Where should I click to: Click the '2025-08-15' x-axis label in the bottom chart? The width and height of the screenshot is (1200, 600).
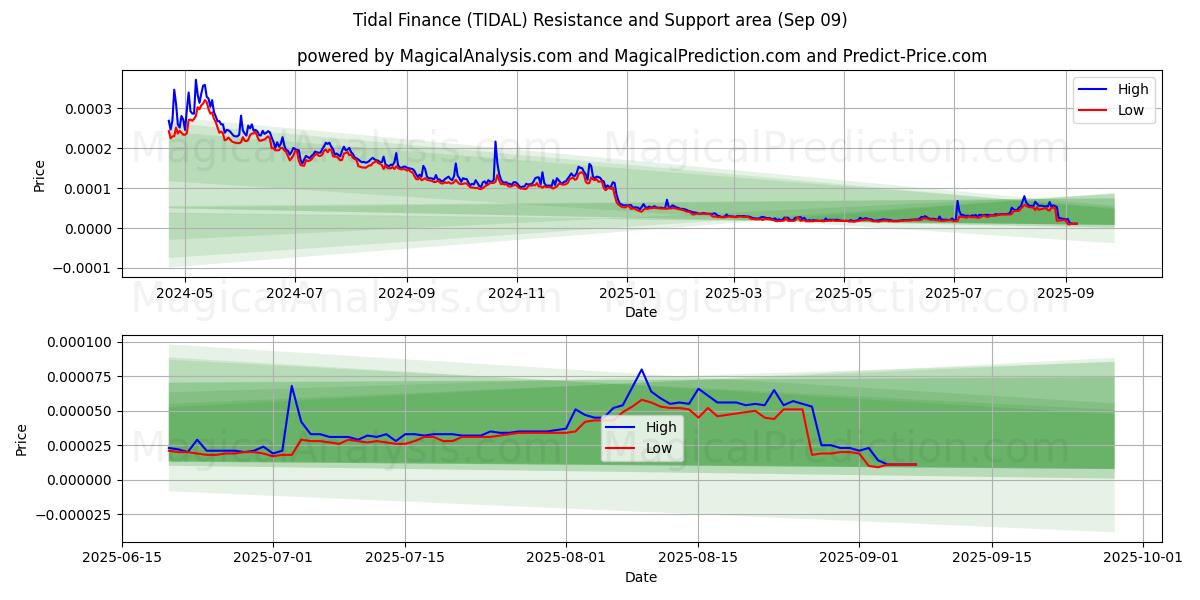pyautogui.click(x=698, y=558)
